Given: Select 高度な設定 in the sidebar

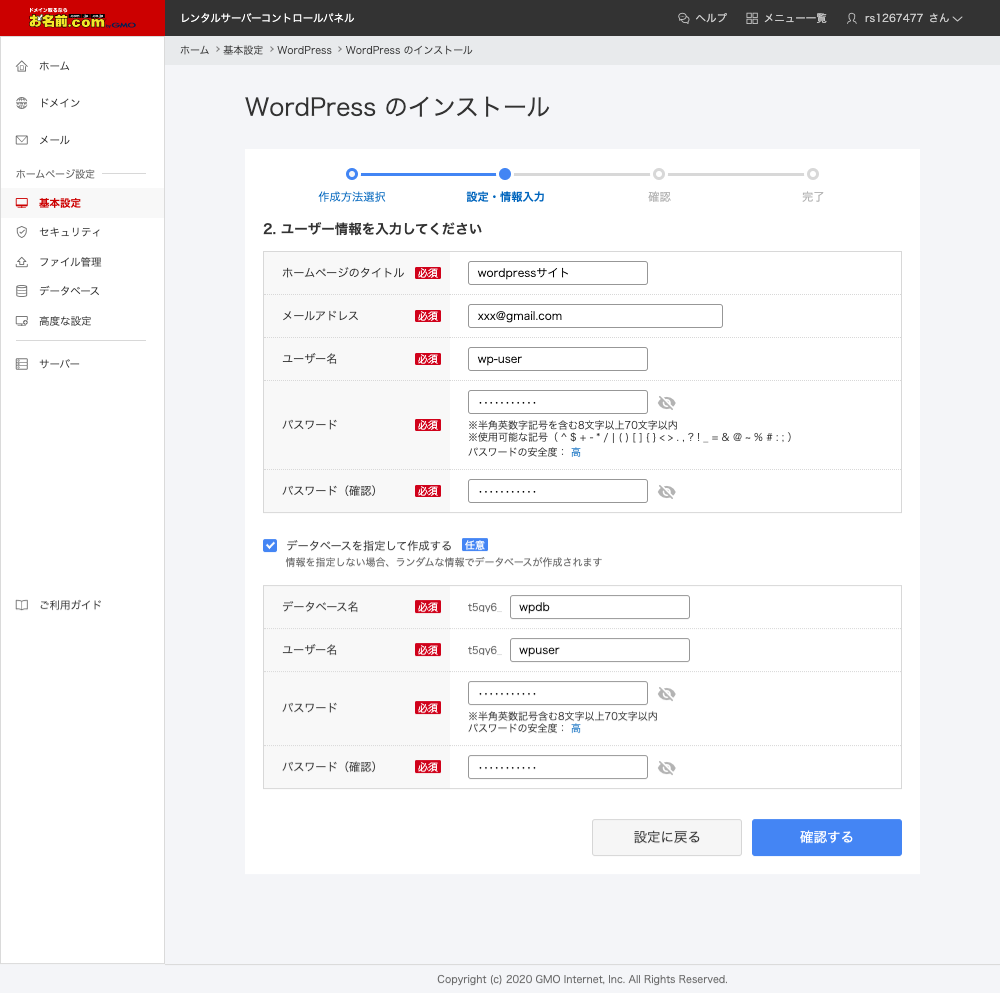Looking at the screenshot, I should pyautogui.click(x=65, y=321).
